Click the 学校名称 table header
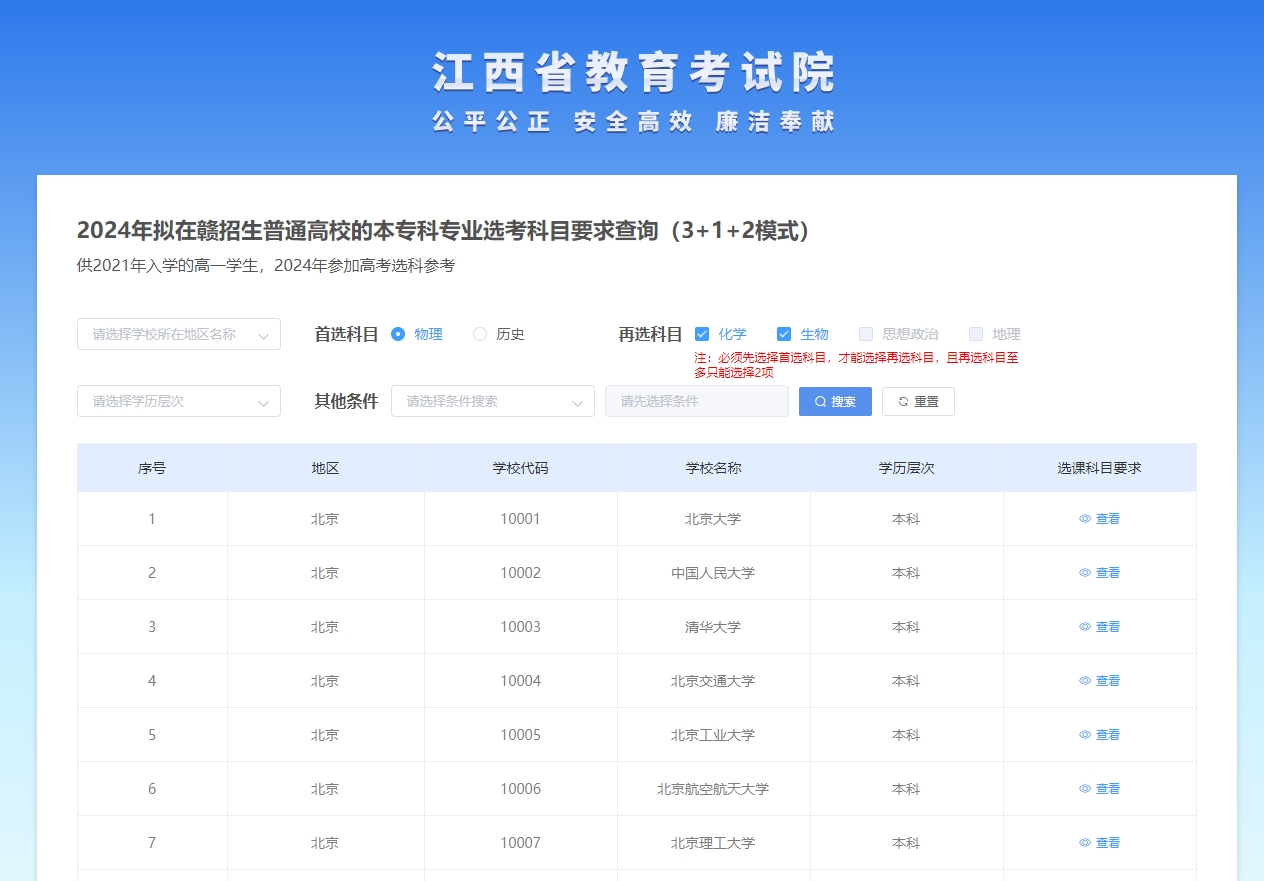This screenshot has width=1264, height=881. tap(713, 467)
